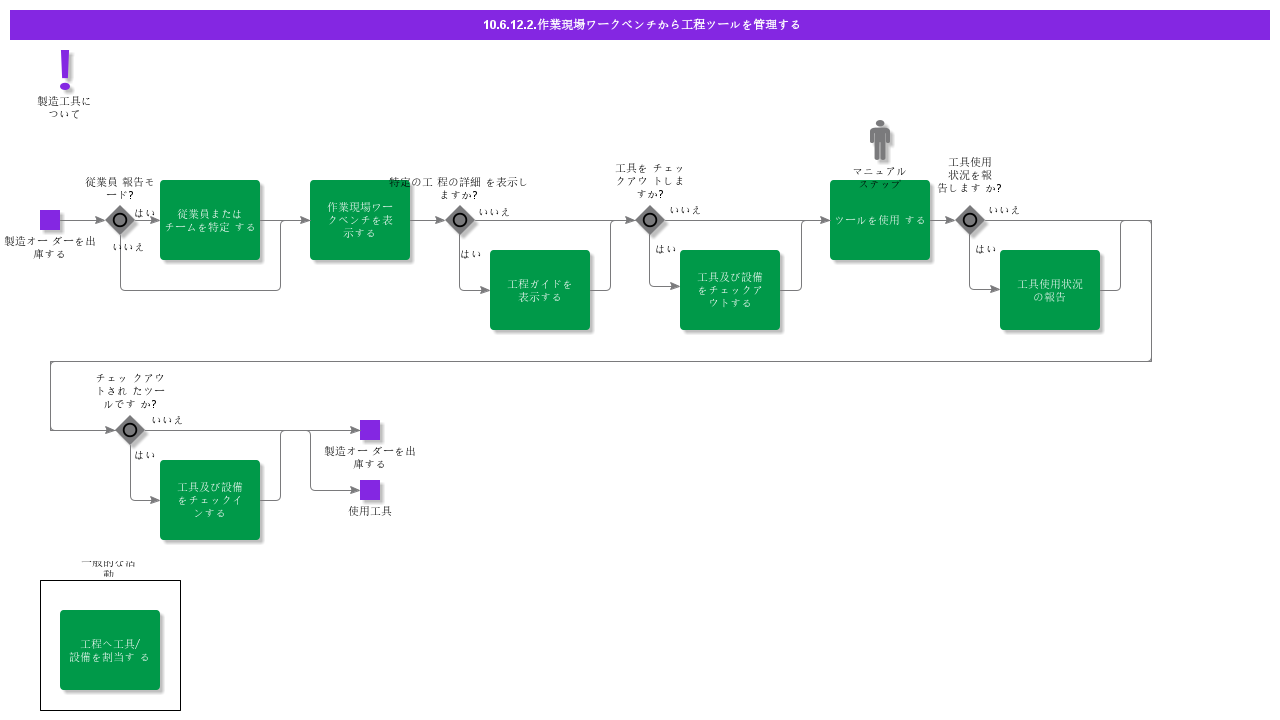Click the gateway 工具をチェックアウトしますか?
Viewport: 1280px width, 720px height.
(650, 220)
